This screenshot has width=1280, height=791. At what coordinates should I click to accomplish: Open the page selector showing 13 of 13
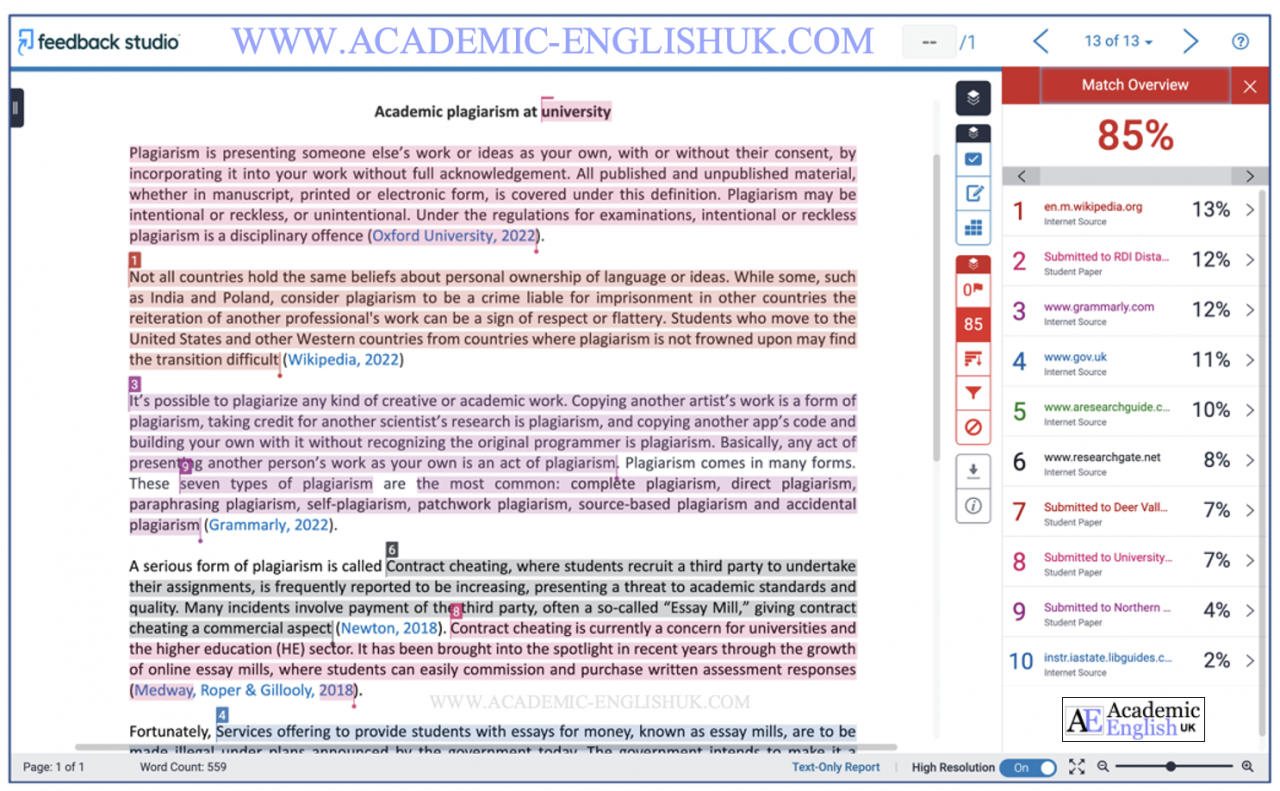point(1117,41)
